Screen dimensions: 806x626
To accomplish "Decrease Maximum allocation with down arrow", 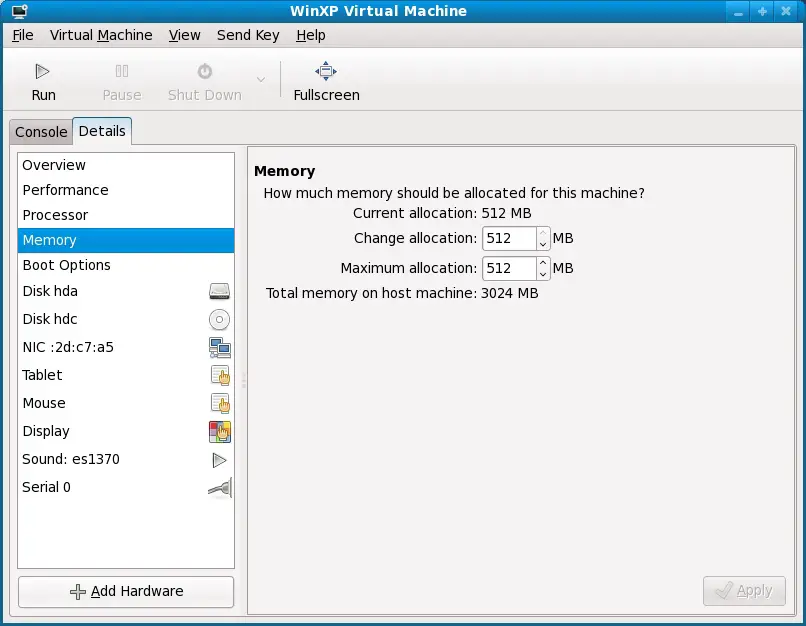I will coord(543,274).
